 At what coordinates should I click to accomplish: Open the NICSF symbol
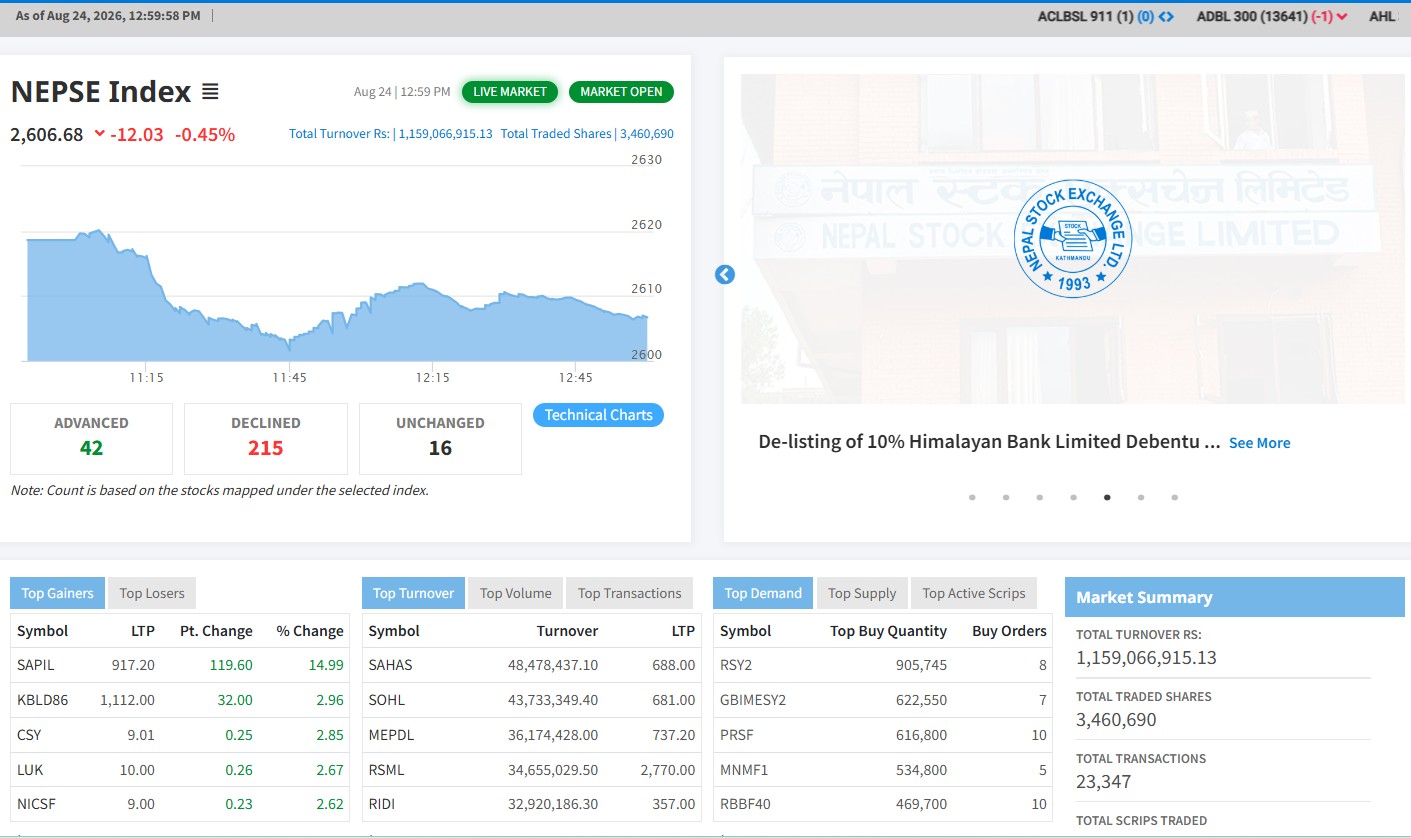tap(36, 804)
